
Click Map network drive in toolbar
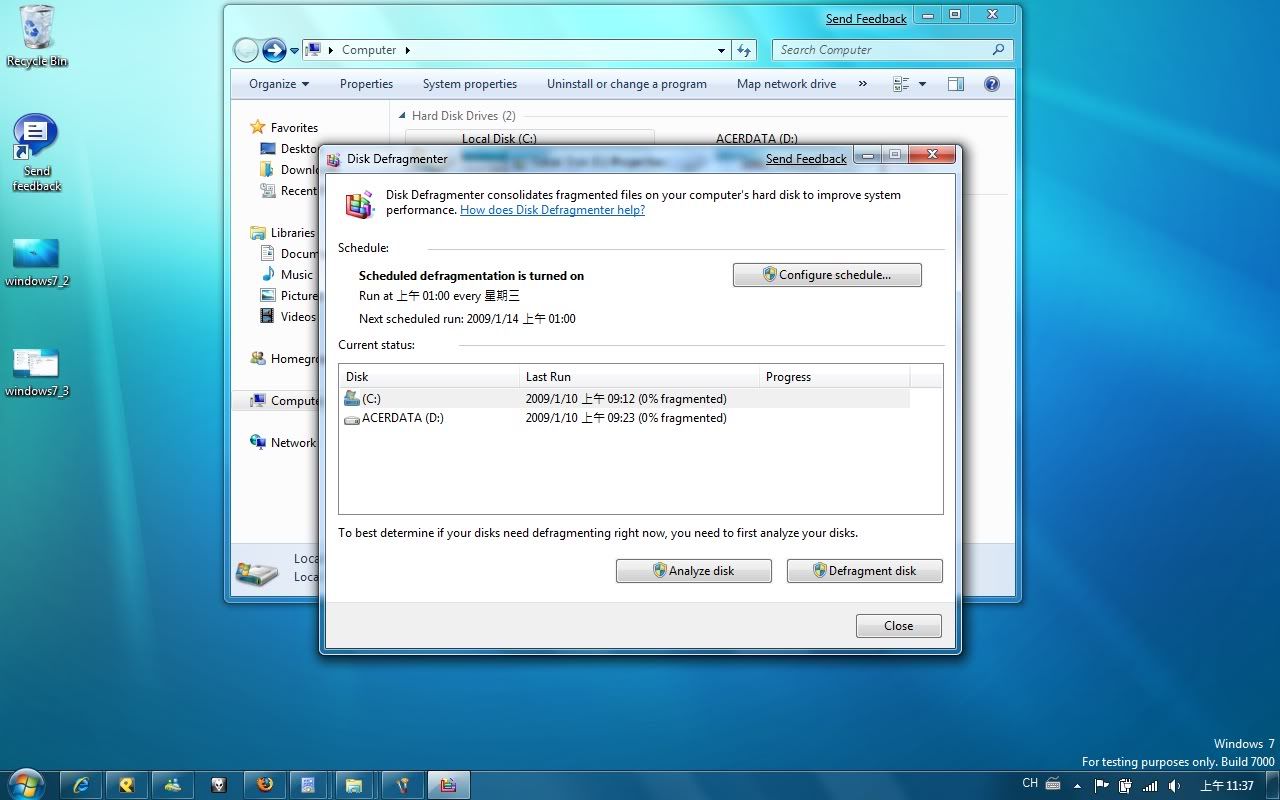(x=786, y=84)
